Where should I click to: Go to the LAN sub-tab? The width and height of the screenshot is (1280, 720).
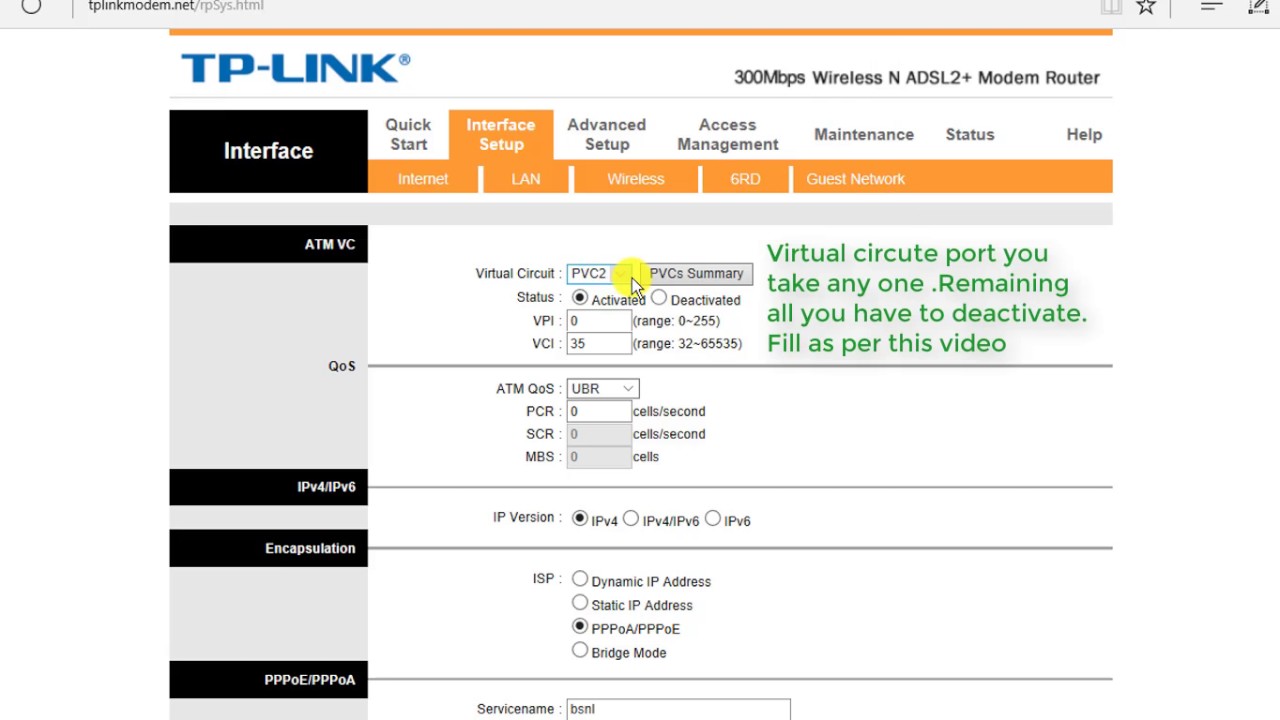[x=526, y=179]
